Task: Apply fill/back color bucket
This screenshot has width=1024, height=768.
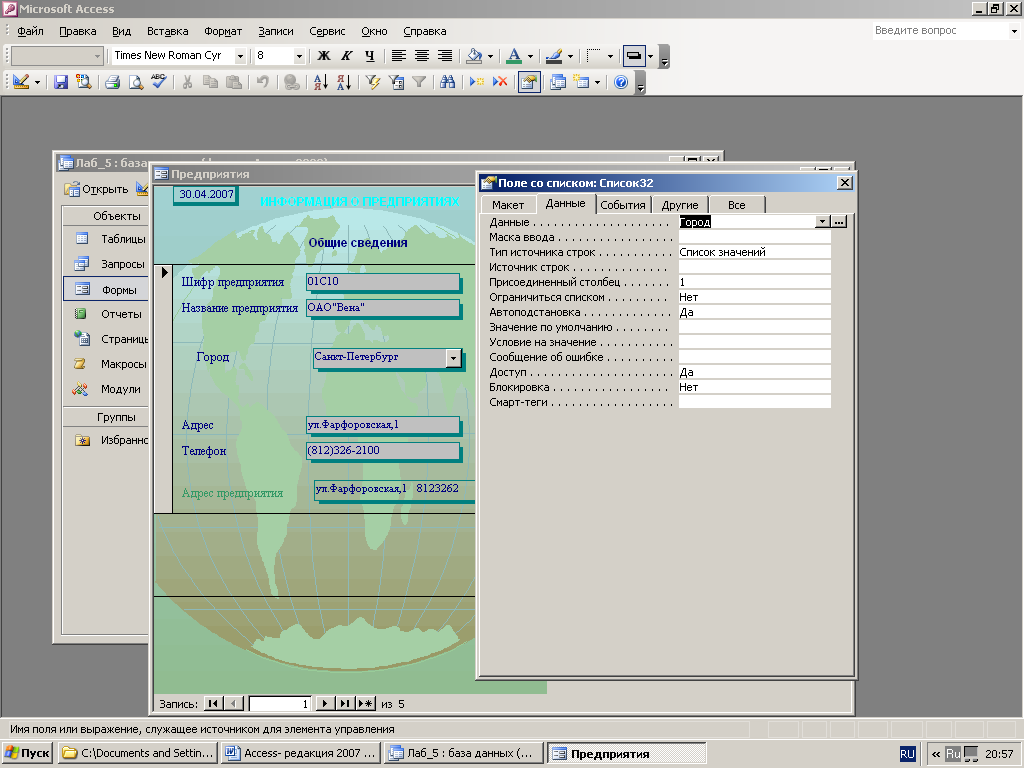Action: tap(475, 56)
